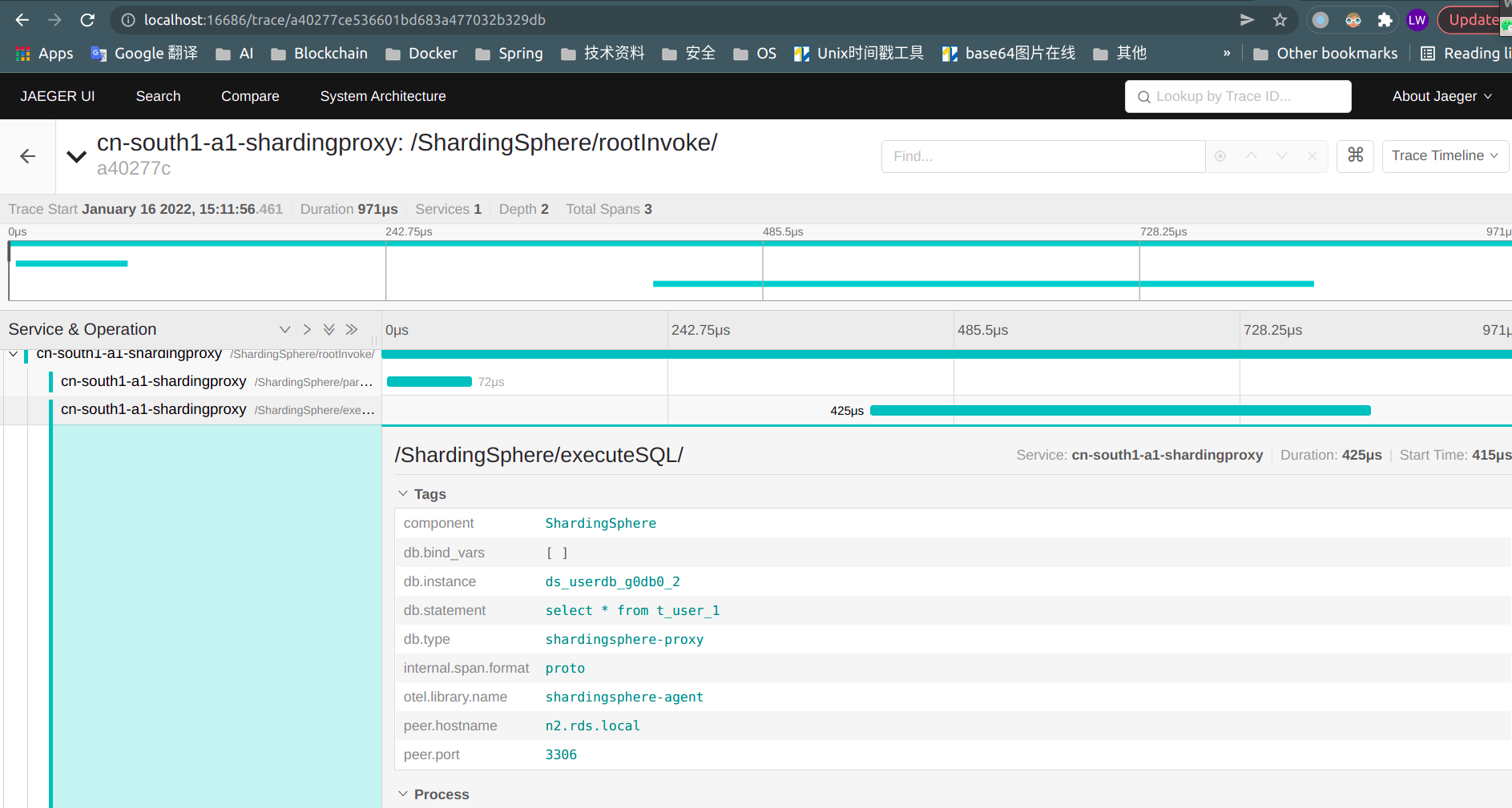Open the OS bookmarks folder
The width and height of the screenshot is (1512, 808).
click(x=755, y=54)
